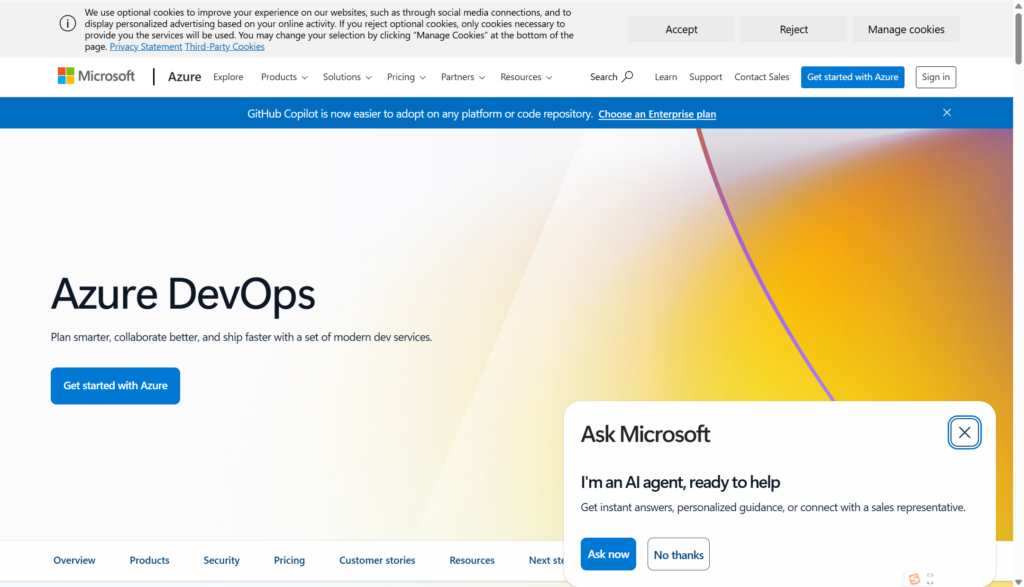Click the Ask now button
Screen dimensions: 1024x587
tap(608, 554)
